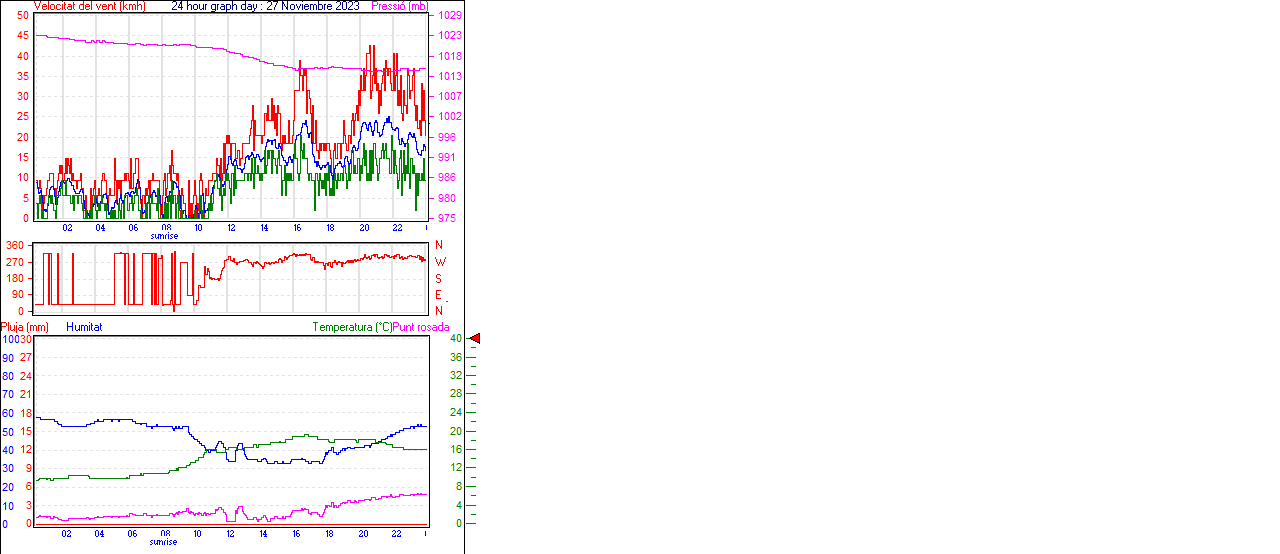Select the 40 value on green temperature scale
1280x554 pixels.
click(455, 339)
